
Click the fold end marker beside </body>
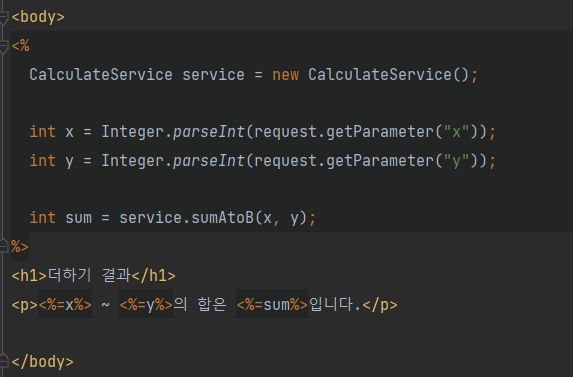(x=3, y=360)
